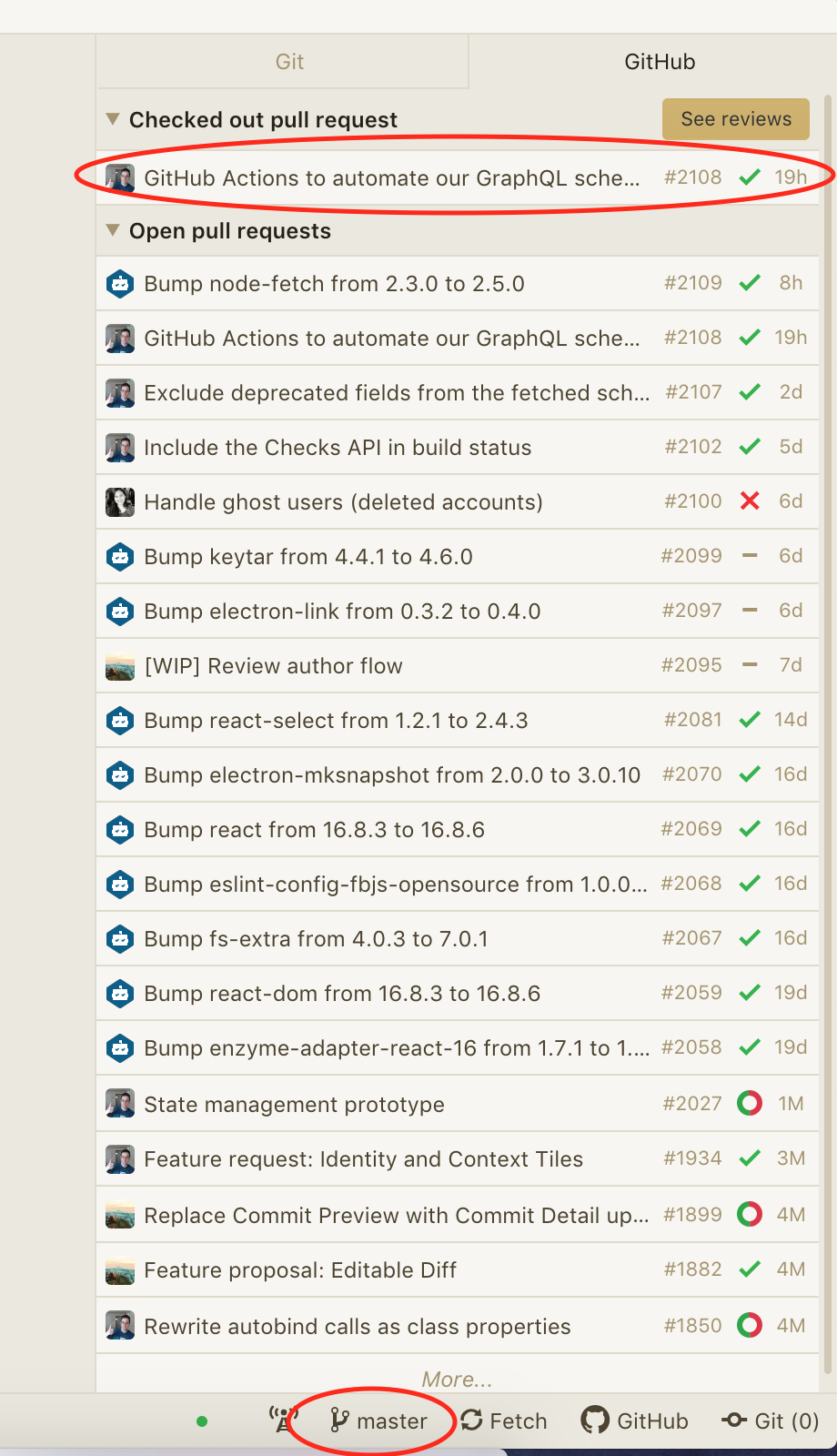Click pending status dash on #2095
The width and height of the screenshot is (837, 1456).
(750, 665)
